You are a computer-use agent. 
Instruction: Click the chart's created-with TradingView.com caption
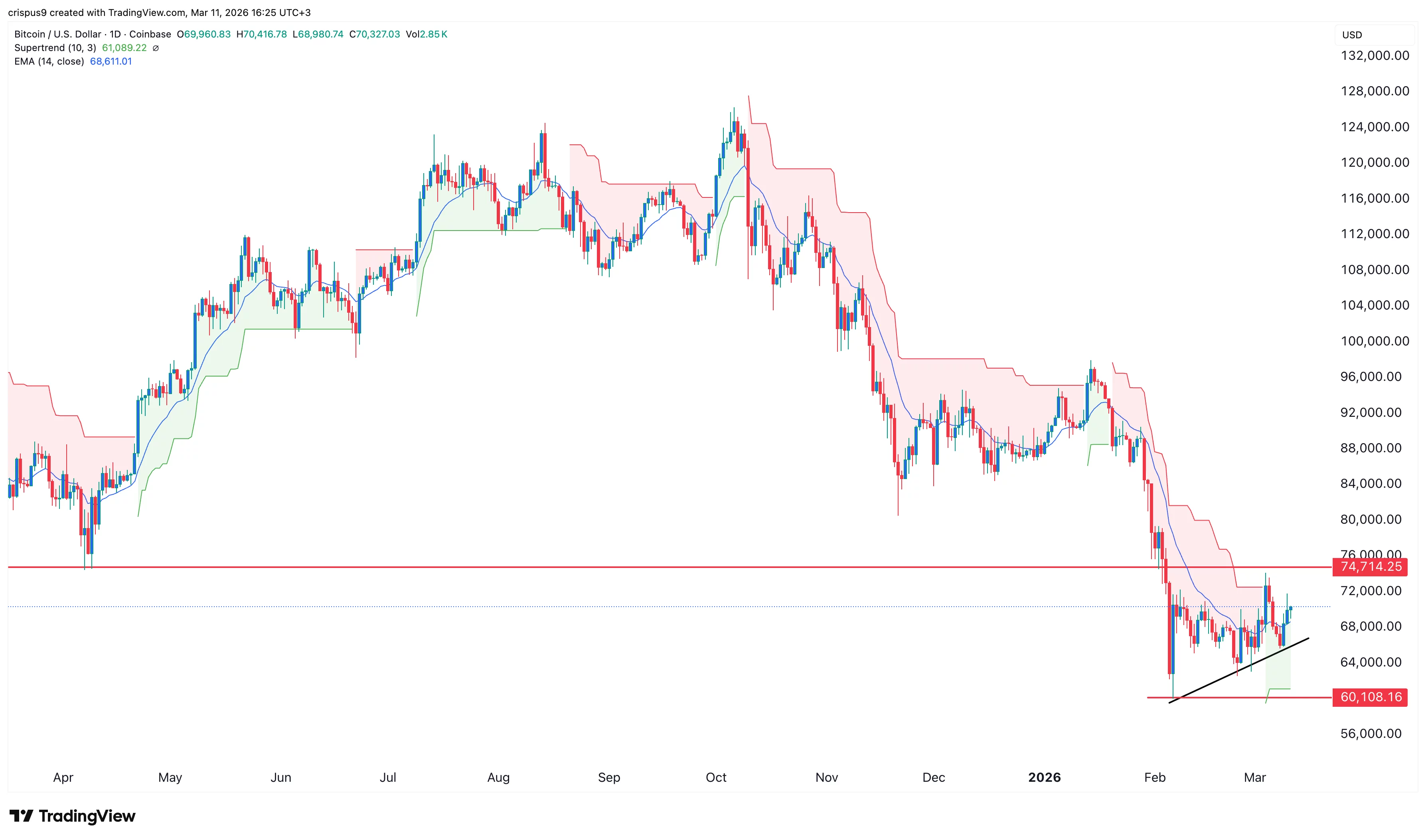point(159,12)
